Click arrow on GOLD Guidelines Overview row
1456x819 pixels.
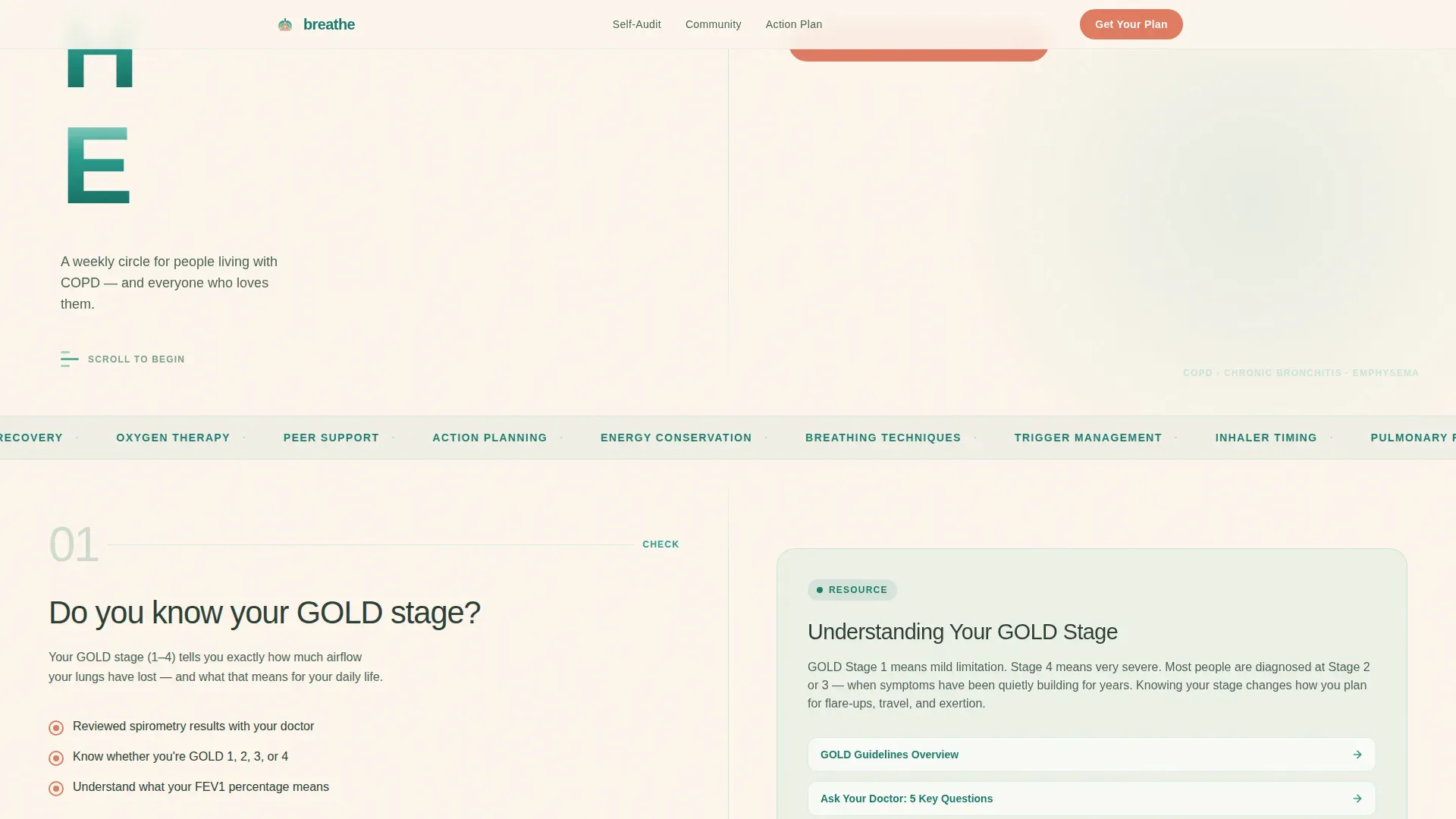point(1357,755)
